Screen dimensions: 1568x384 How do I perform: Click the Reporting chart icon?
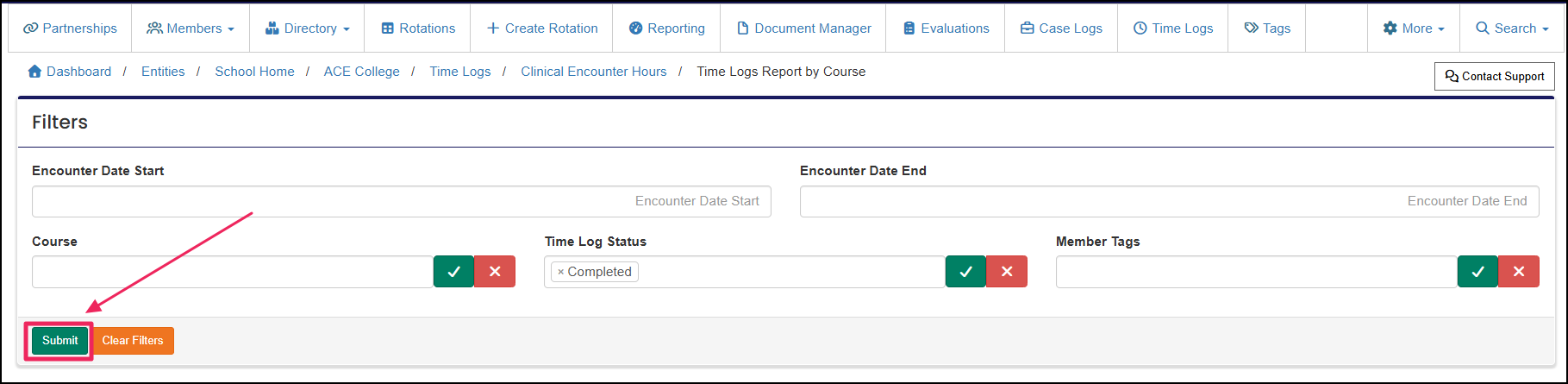pyautogui.click(x=636, y=28)
